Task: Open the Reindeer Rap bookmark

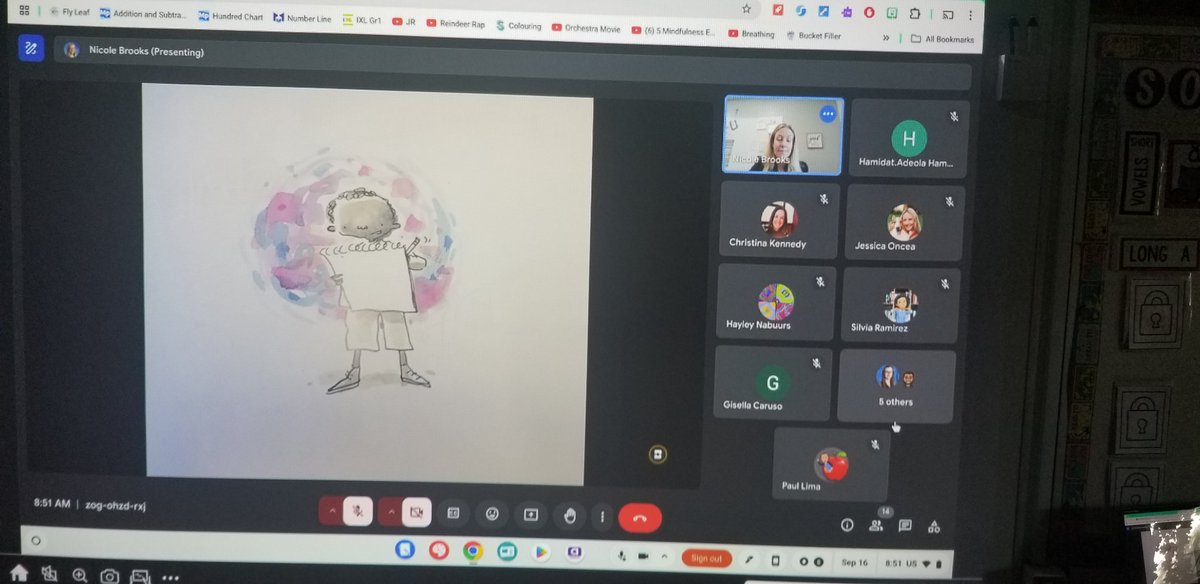Action: pos(455,23)
